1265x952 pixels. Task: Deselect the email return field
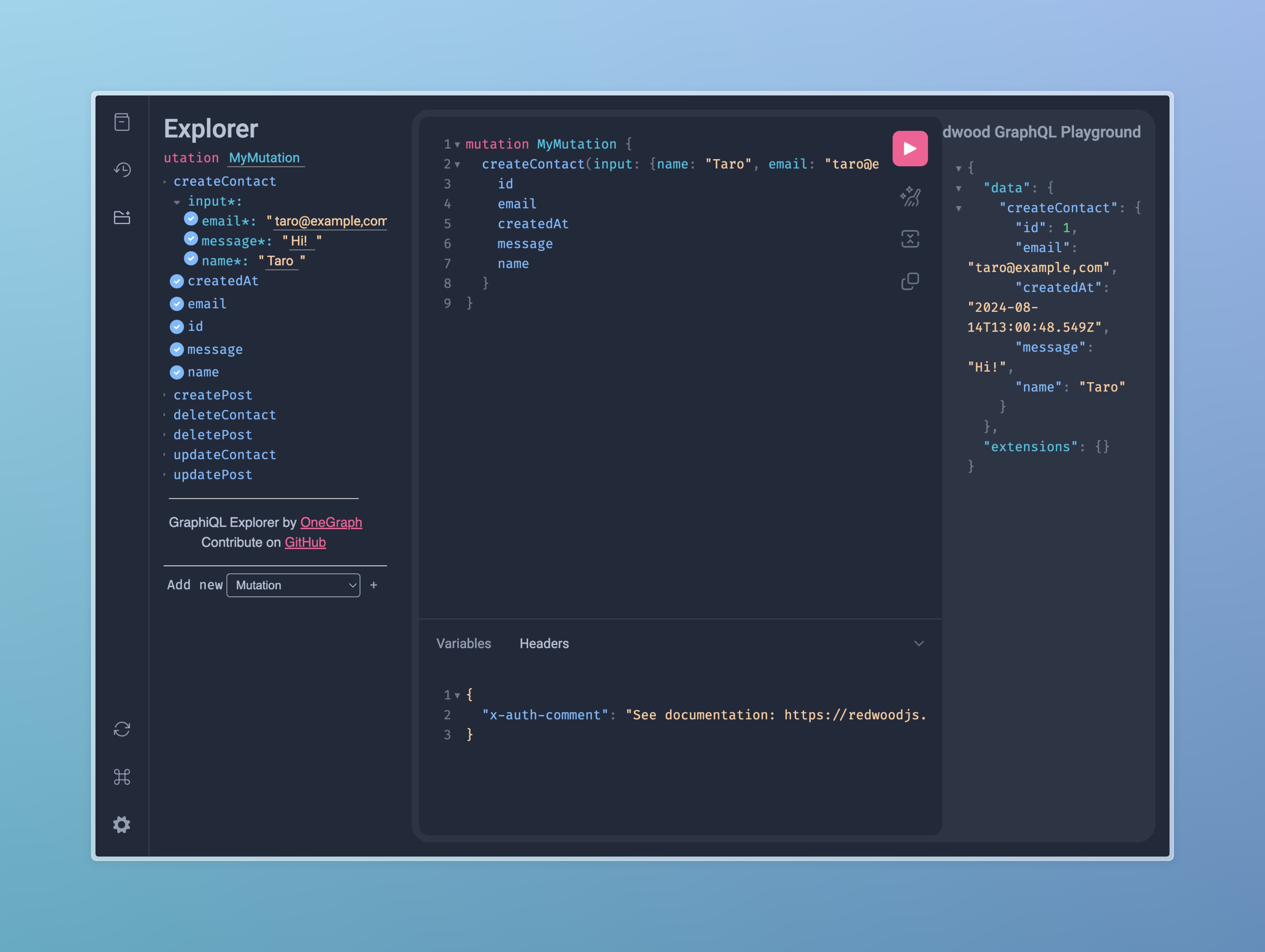click(177, 303)
